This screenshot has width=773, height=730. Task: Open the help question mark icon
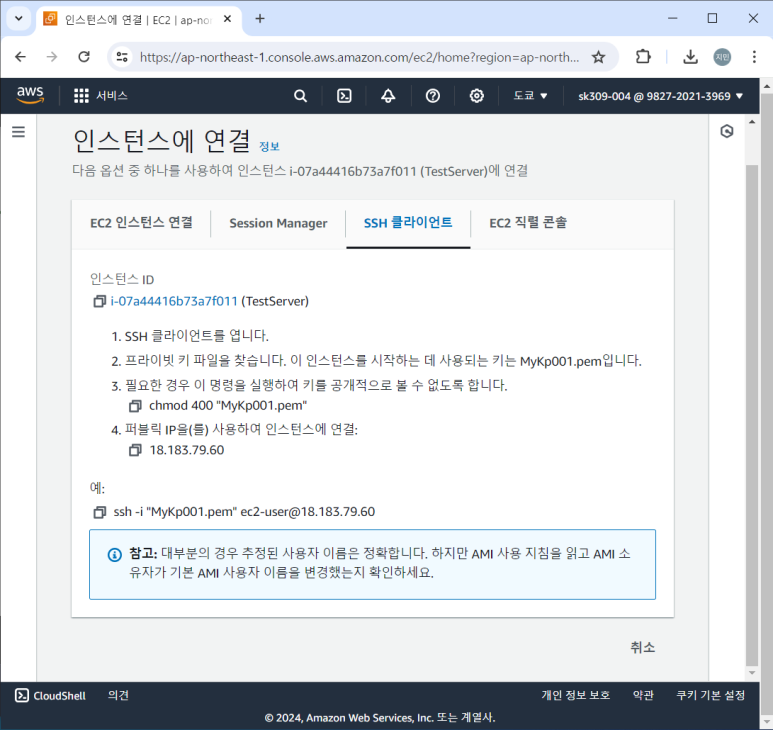432,96
